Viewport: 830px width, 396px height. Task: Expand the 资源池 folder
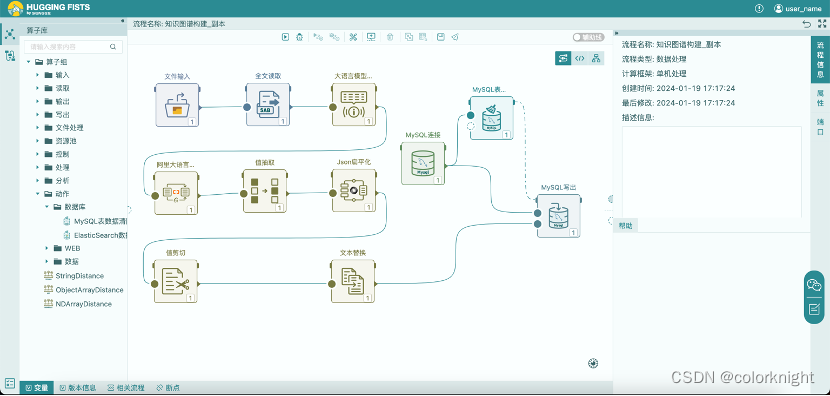click(x=38, y=141)
